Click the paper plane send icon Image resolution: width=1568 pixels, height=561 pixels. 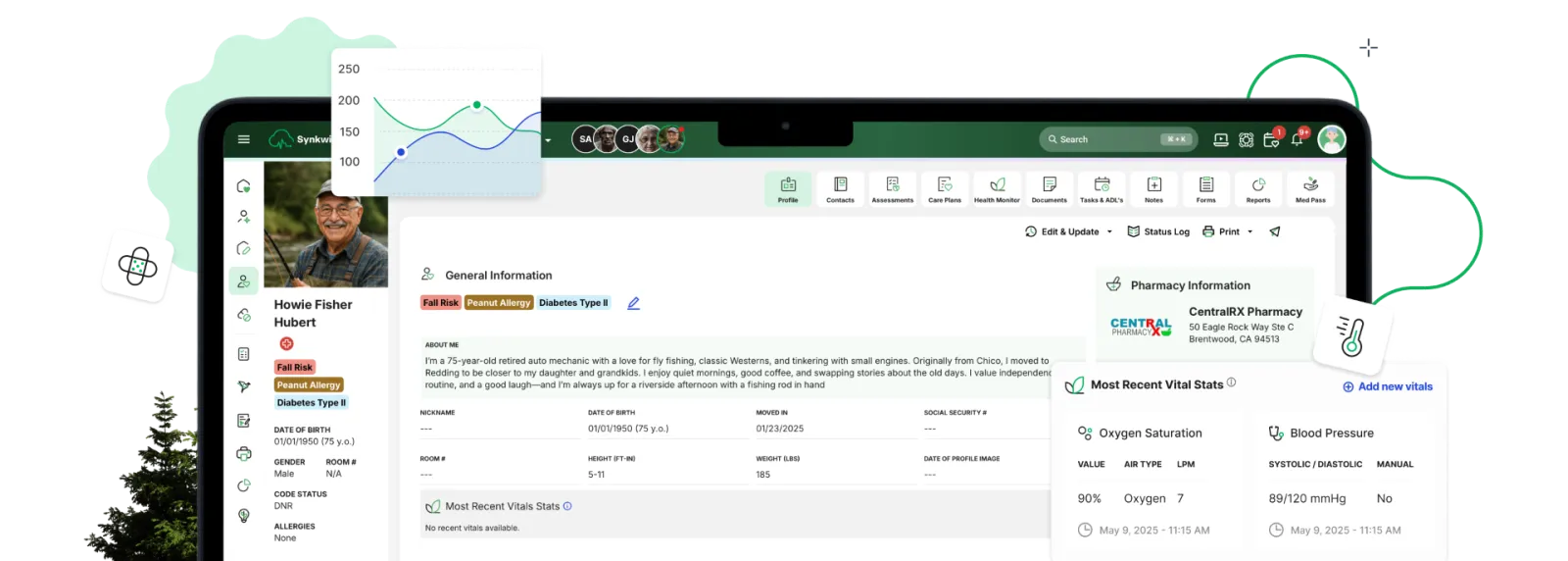pos(1275,231)
